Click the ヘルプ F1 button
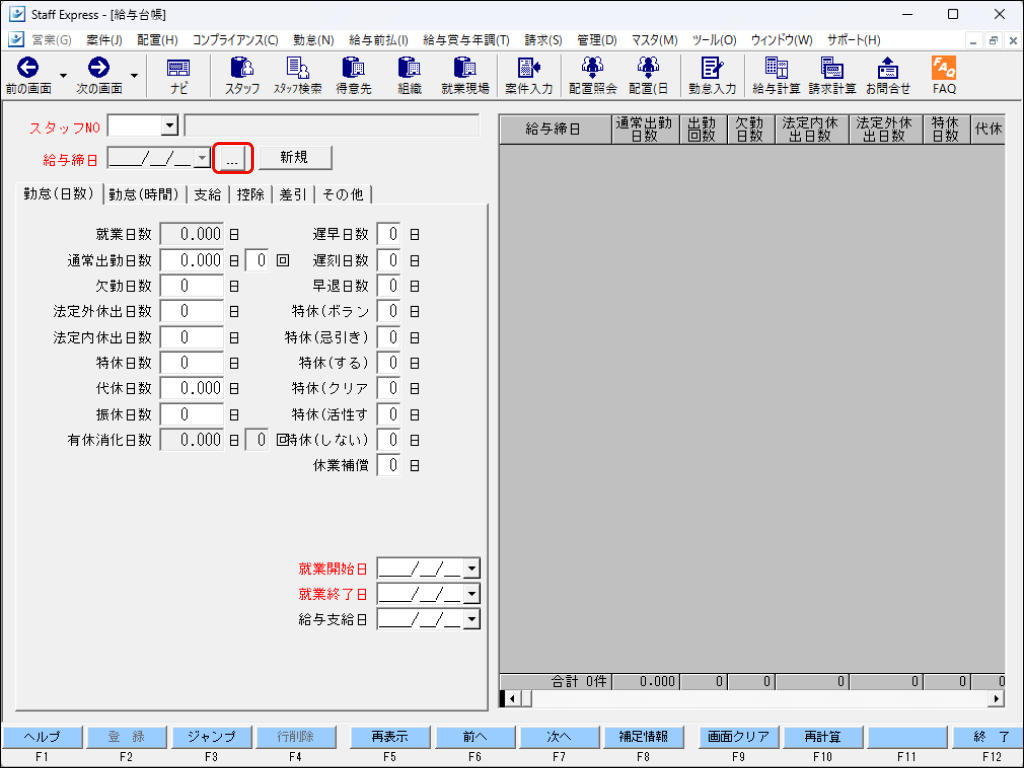Image resolution: width=1024 pixels, height=768 pixels. (x=42, y=737)
